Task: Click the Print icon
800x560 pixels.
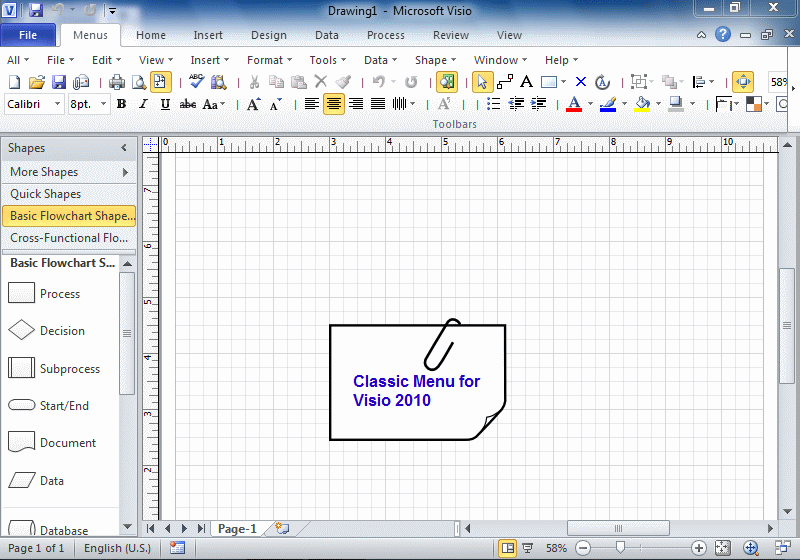Action: tap(117, 82)
